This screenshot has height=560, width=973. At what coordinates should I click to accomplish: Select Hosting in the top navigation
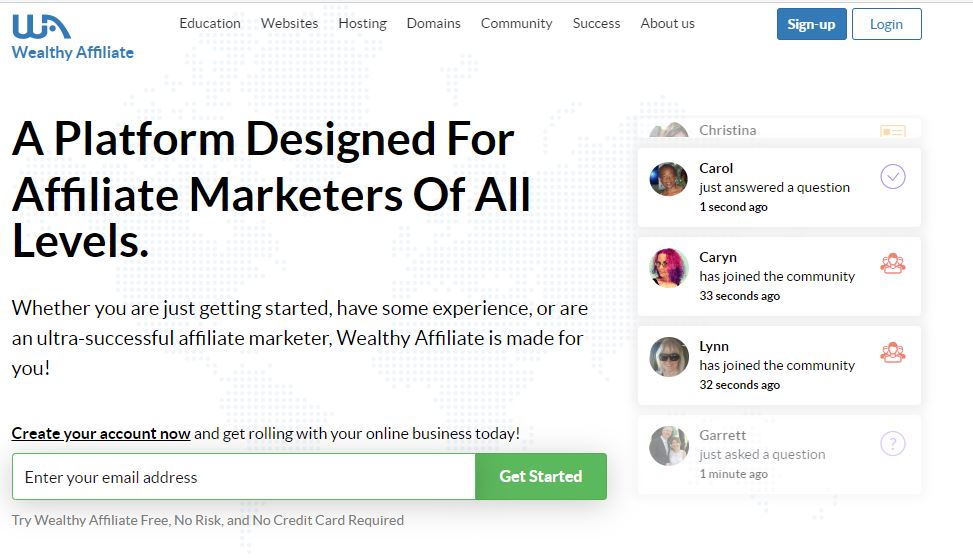(362, 24)
